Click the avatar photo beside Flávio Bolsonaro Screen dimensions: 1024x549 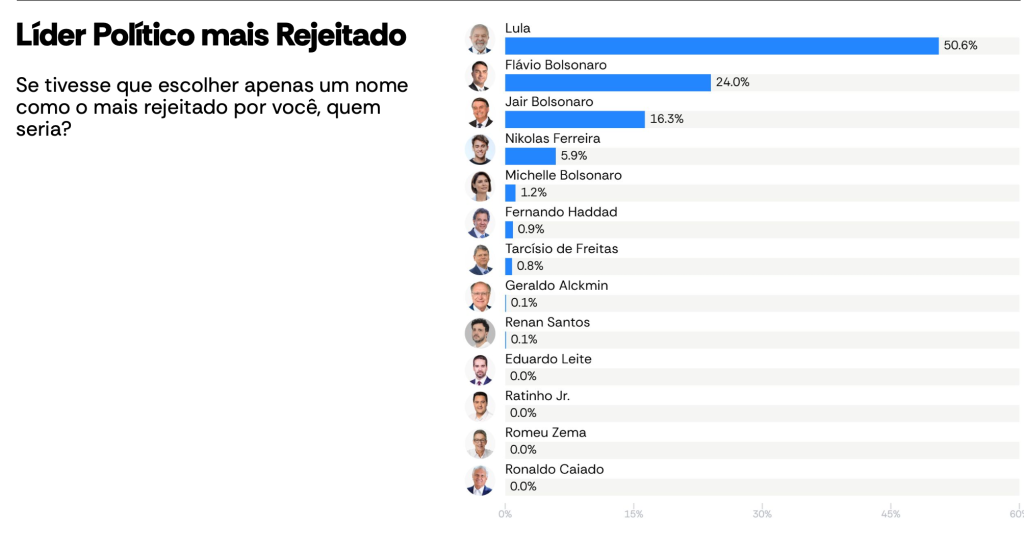[481, 75]
